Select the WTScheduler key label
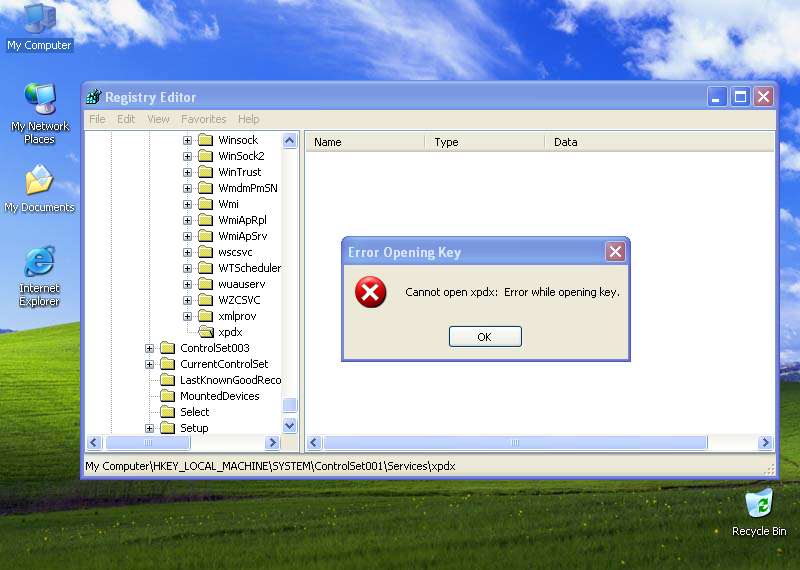This screenshot has height=570, width=800. pos(249,268)
